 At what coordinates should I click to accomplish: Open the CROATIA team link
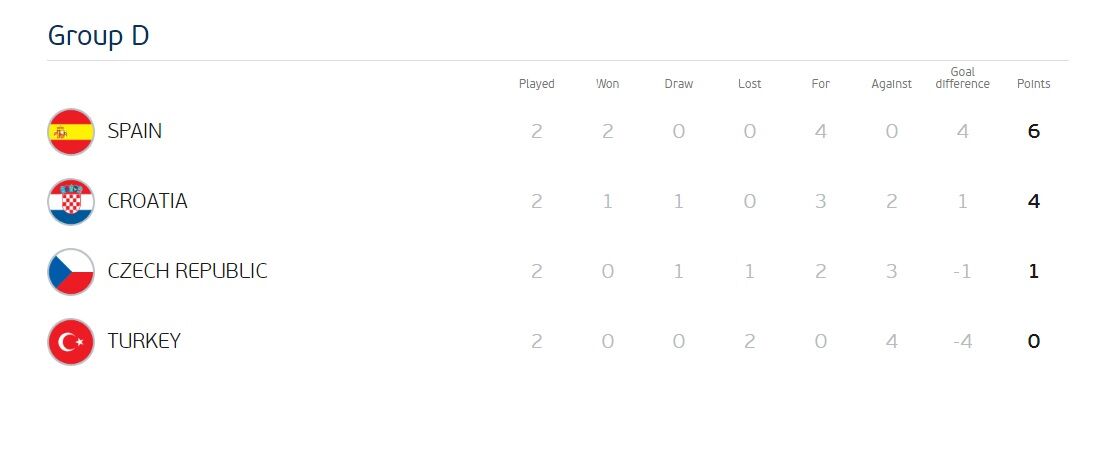148,201
